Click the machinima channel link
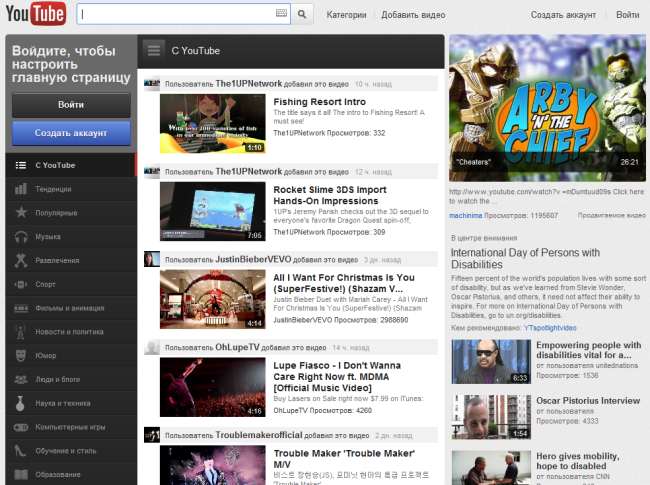The height and width of the screenshot is (485, 650). pyautogui.click(x=466, y=216)
